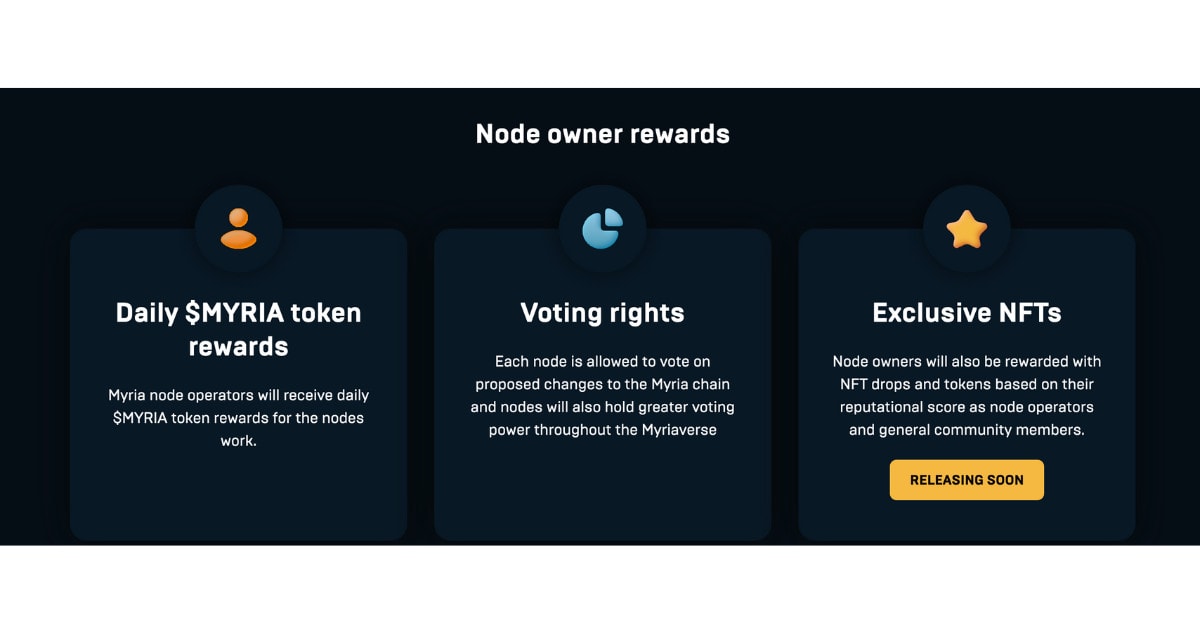1200x628 pixels.
Task: Click the Voting rights card title
Action: pyautogui.click(x=603, y=313)
